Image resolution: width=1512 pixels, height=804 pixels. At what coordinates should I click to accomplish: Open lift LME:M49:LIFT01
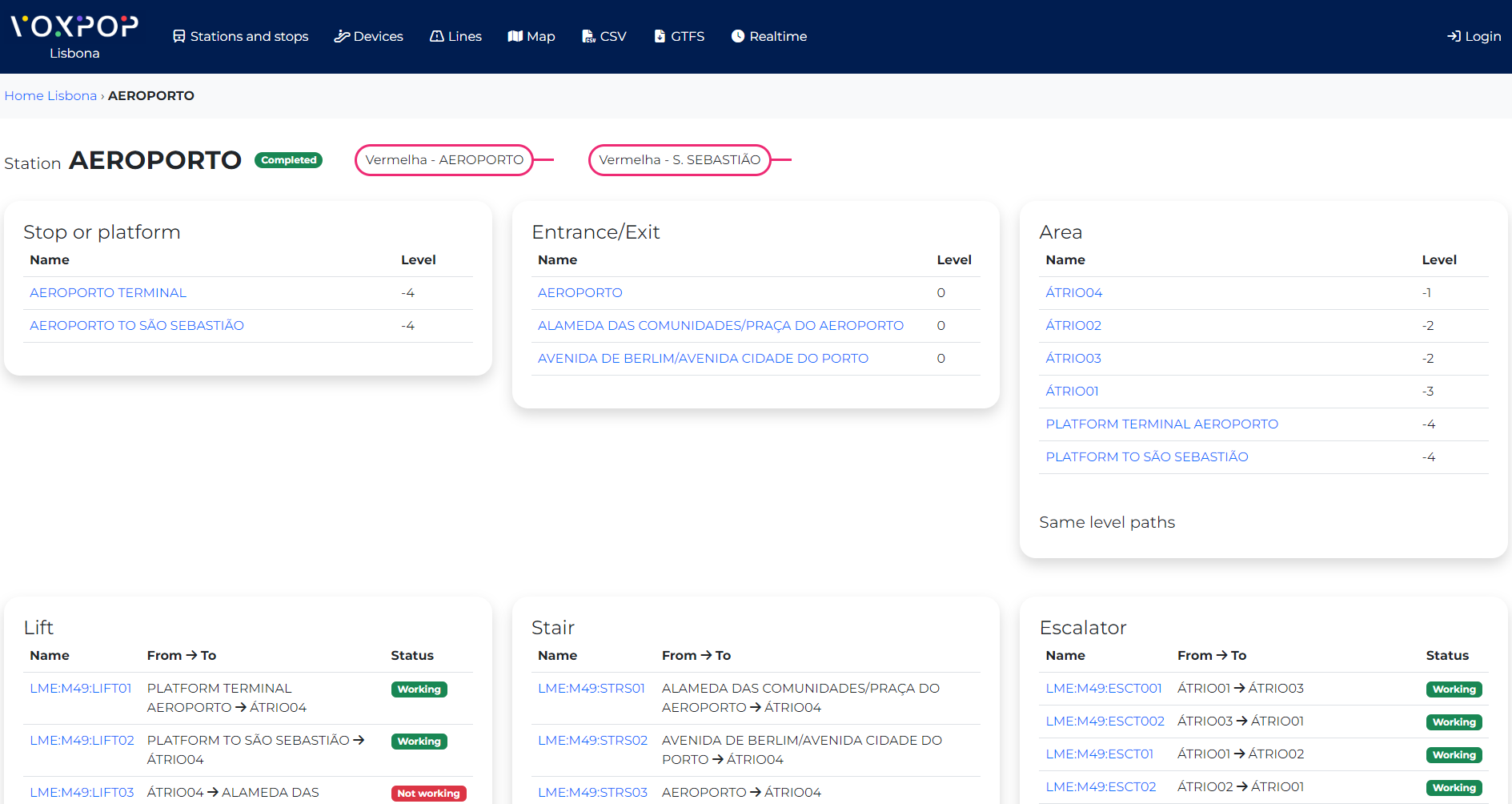coord(81,688)
